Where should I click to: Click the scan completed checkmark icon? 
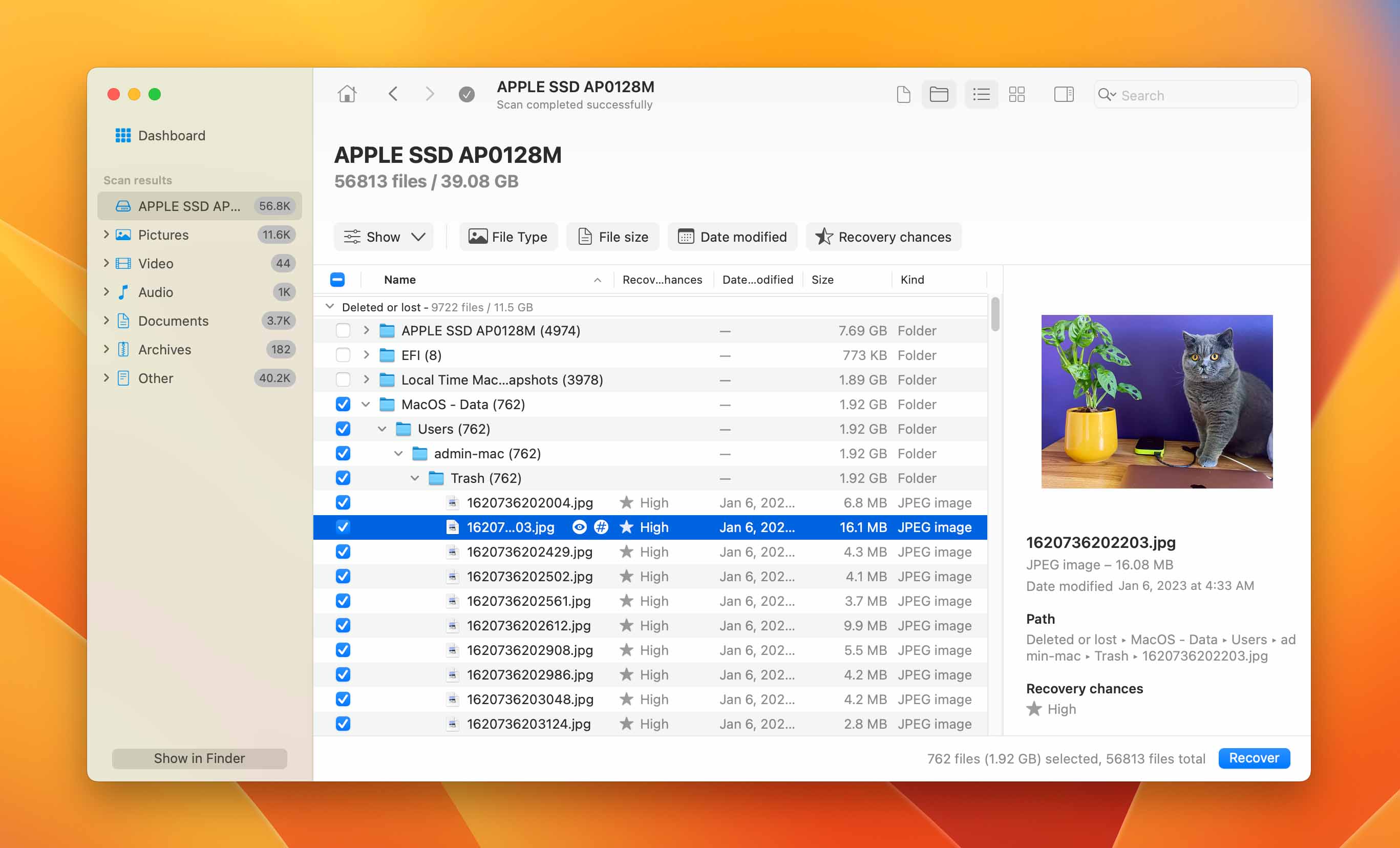[466, 94]
